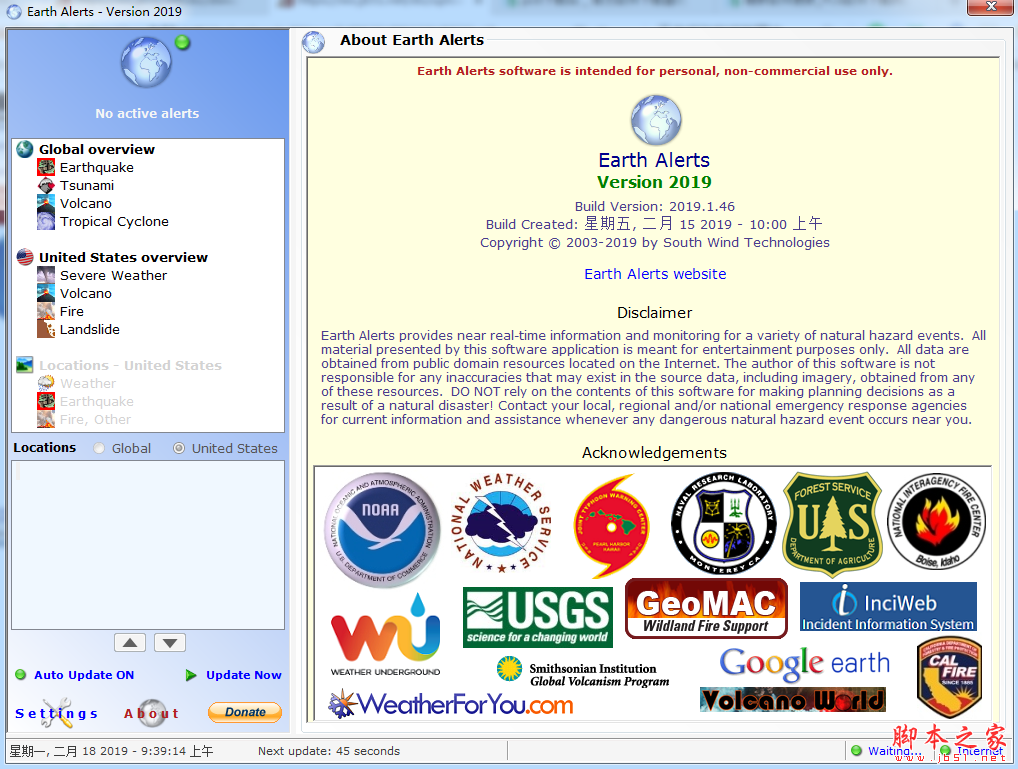The image size is (1018, 769).
Task: Click the National Interagency Fire Center logo
Action: (x=937, y=522)
